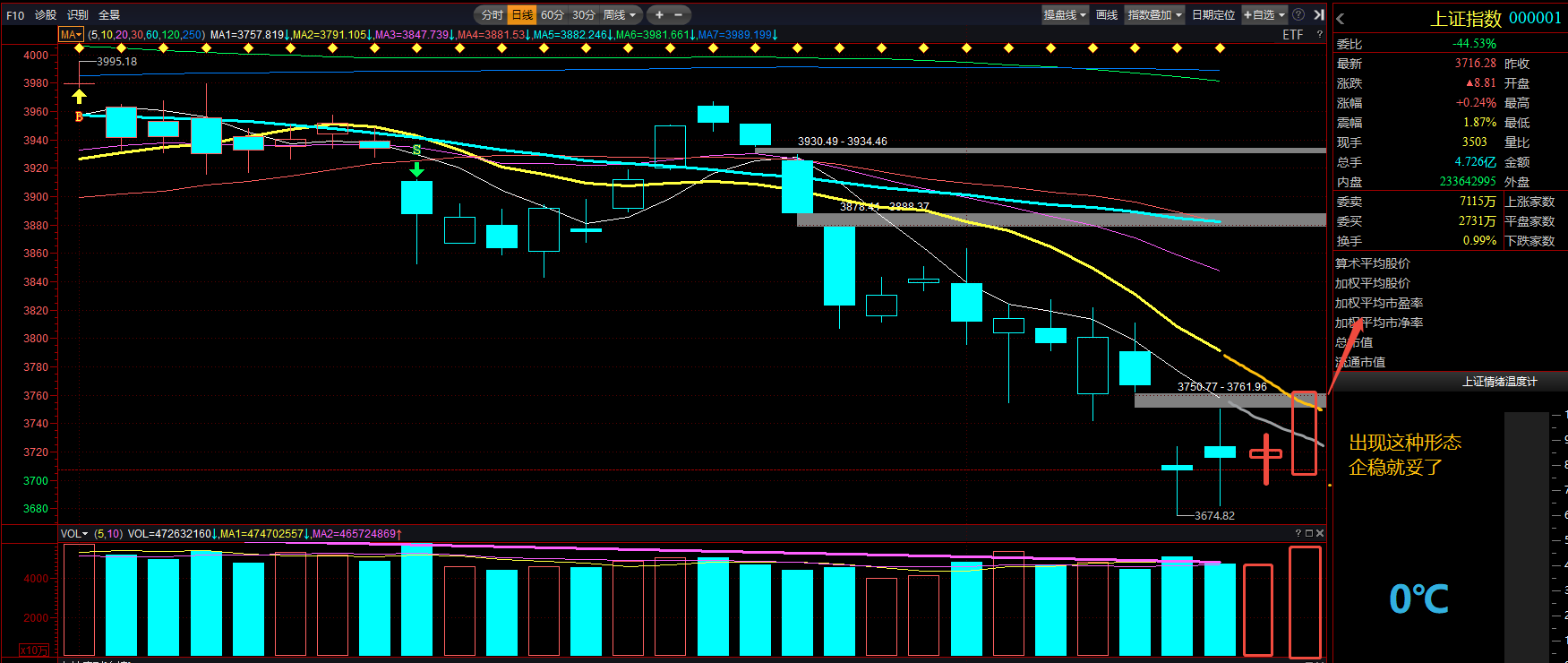Screen dimensions: 1568x663
Task: Click the 识别 button
Action: 78,14
